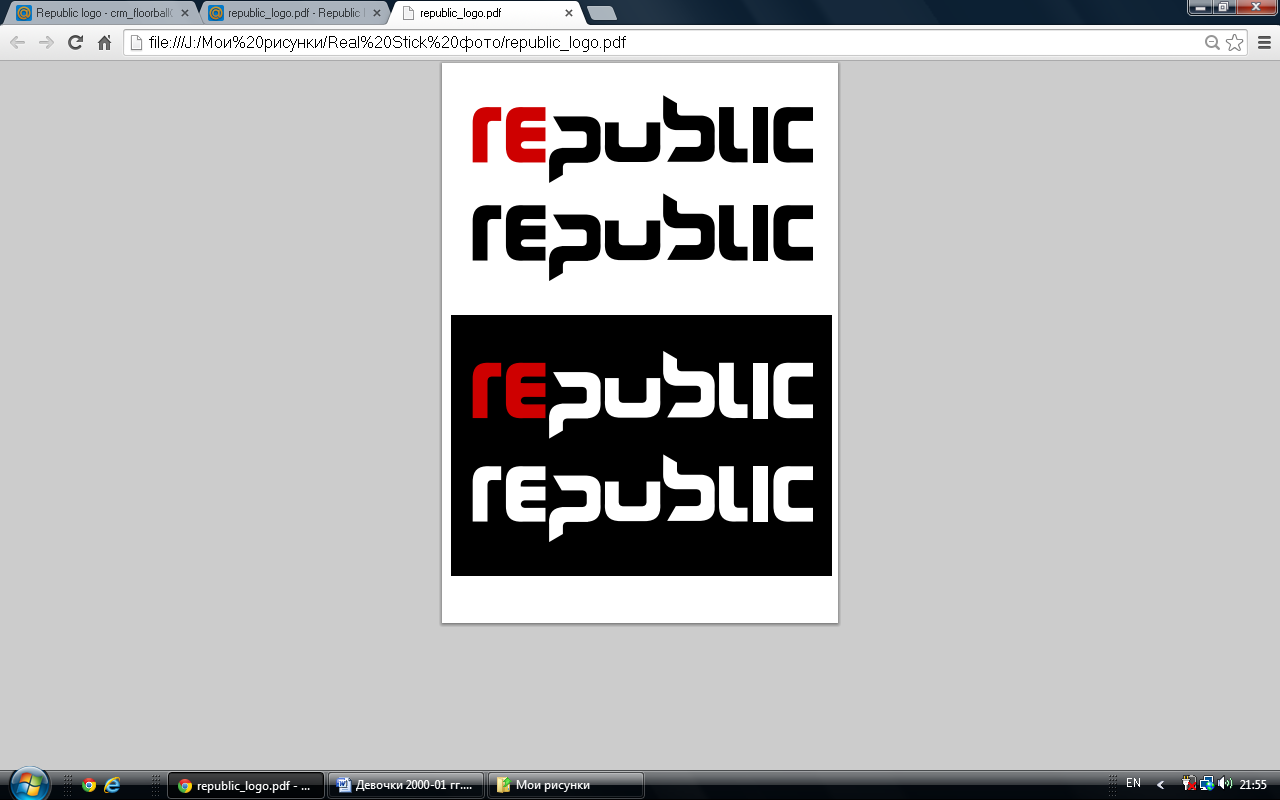1280x800 pixels.
Task: Click the browser Forward arrow
Action: pos(46,42)
